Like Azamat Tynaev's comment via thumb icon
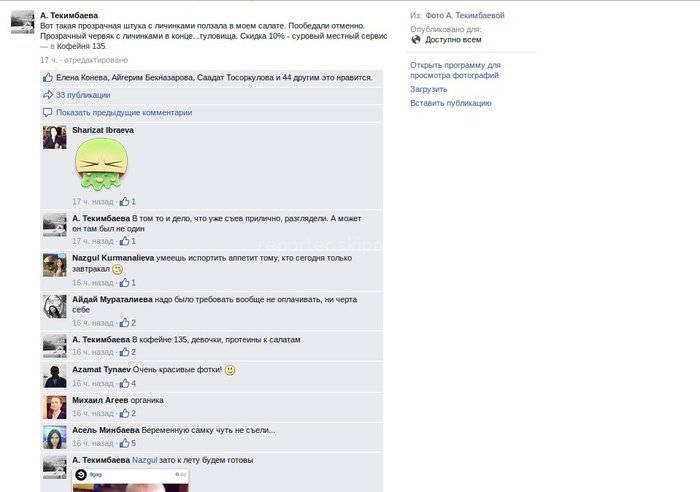This screenshot has width=700, height=492. tap(125, 383)
